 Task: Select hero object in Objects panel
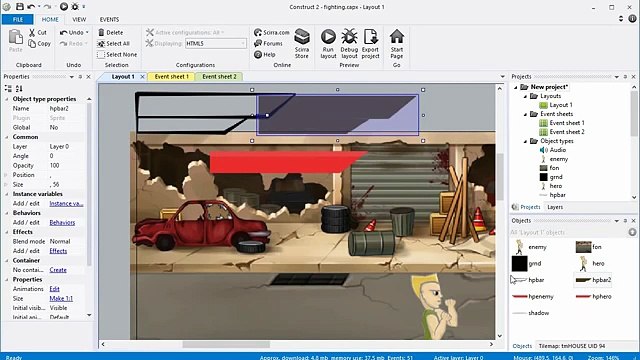(591, 264)
